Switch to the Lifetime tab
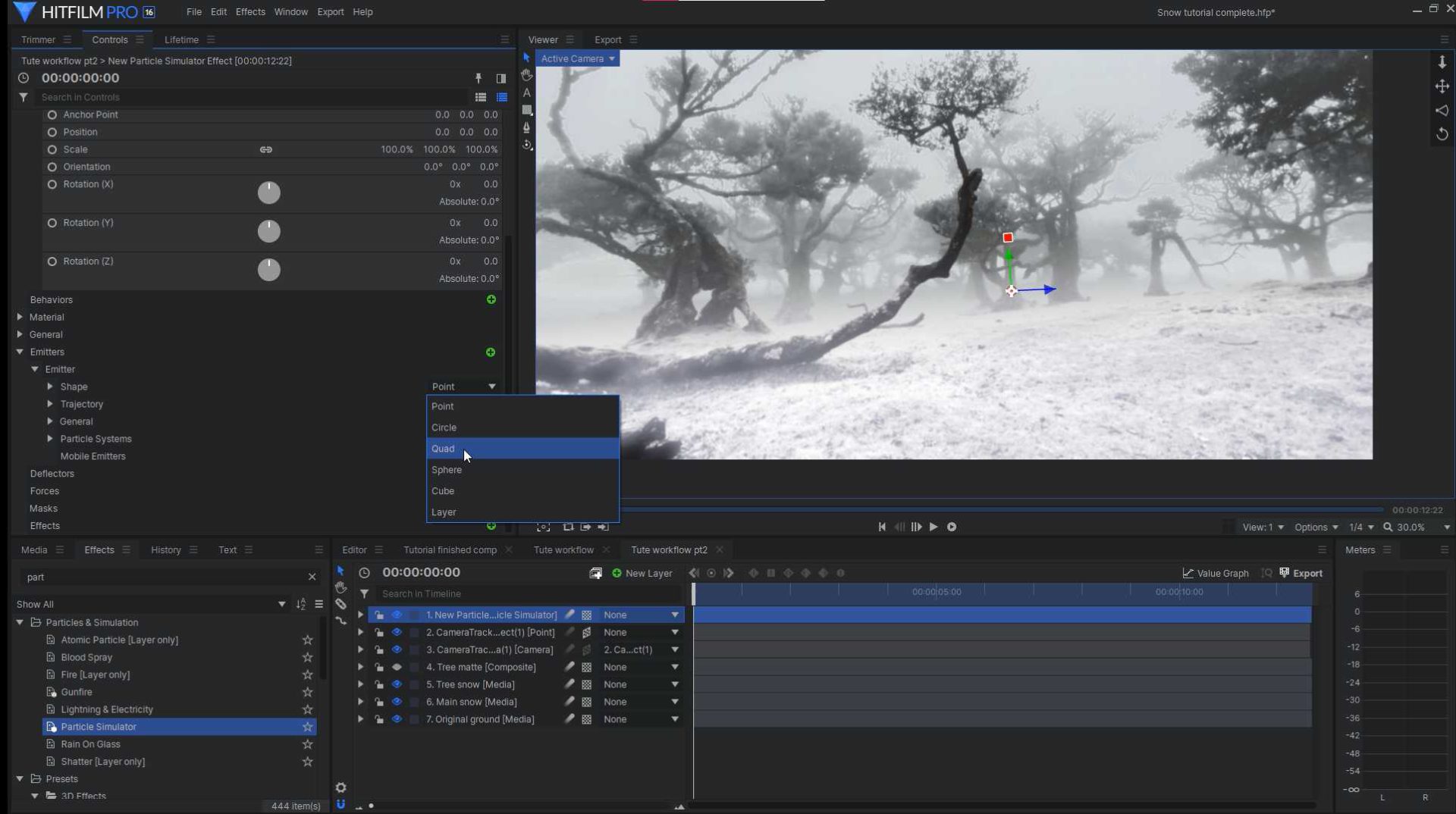The image size is (1456, 814). (181, 40)
